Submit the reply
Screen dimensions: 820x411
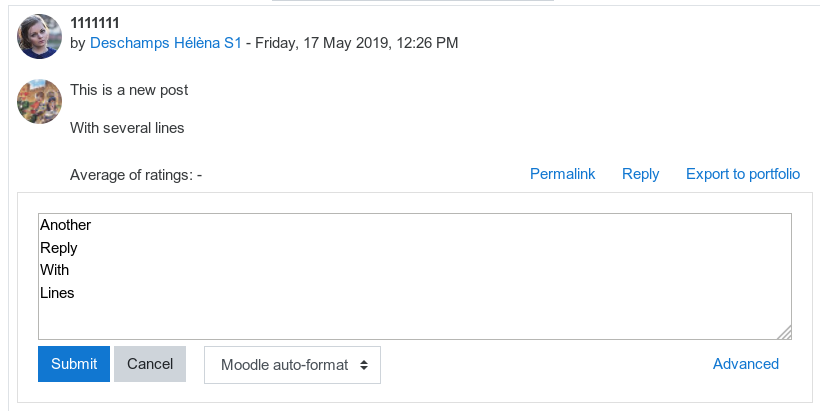[x=74, y=364]
